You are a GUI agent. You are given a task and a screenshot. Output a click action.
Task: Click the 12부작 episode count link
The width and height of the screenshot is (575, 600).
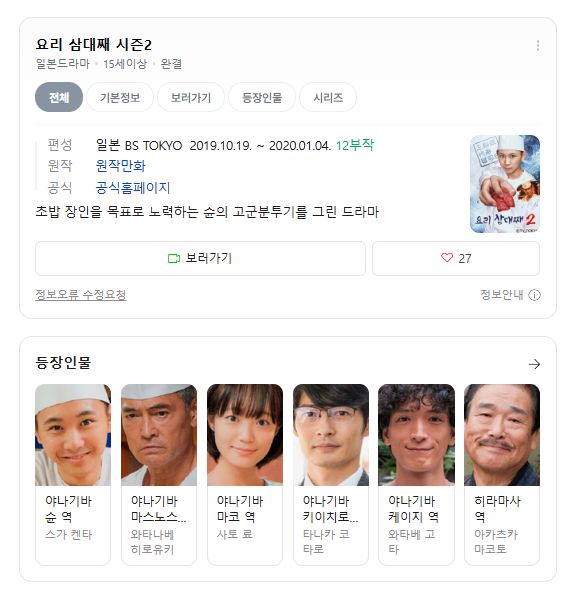(x=355, y=145)
